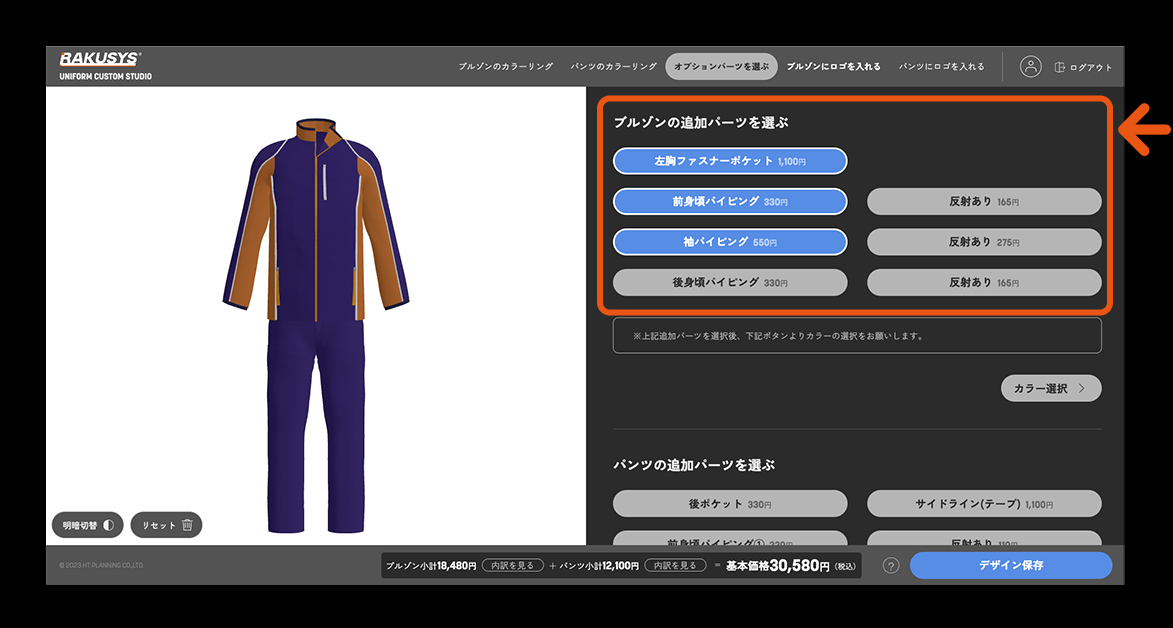
Task: Switch to ブルゾンのカラーリング tab
Action: click(505, 67)
